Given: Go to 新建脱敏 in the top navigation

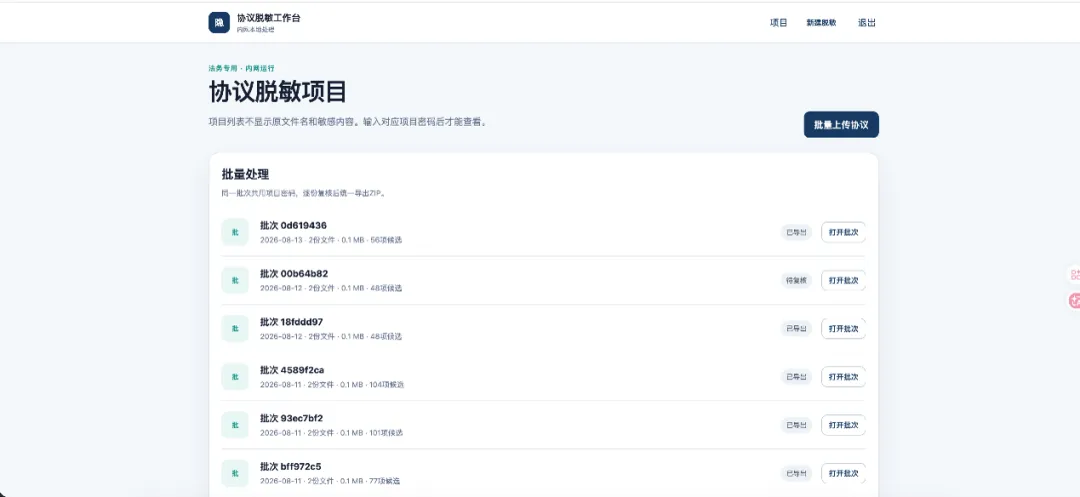Looking at the screenshot, I should (822, 23).
